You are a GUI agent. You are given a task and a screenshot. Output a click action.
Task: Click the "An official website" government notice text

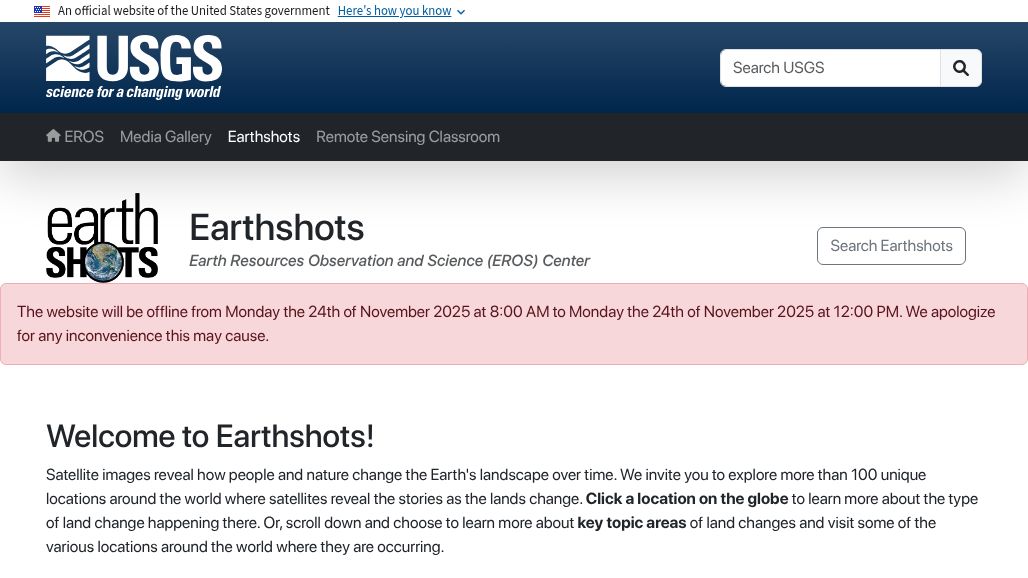(x=193, y=11)
